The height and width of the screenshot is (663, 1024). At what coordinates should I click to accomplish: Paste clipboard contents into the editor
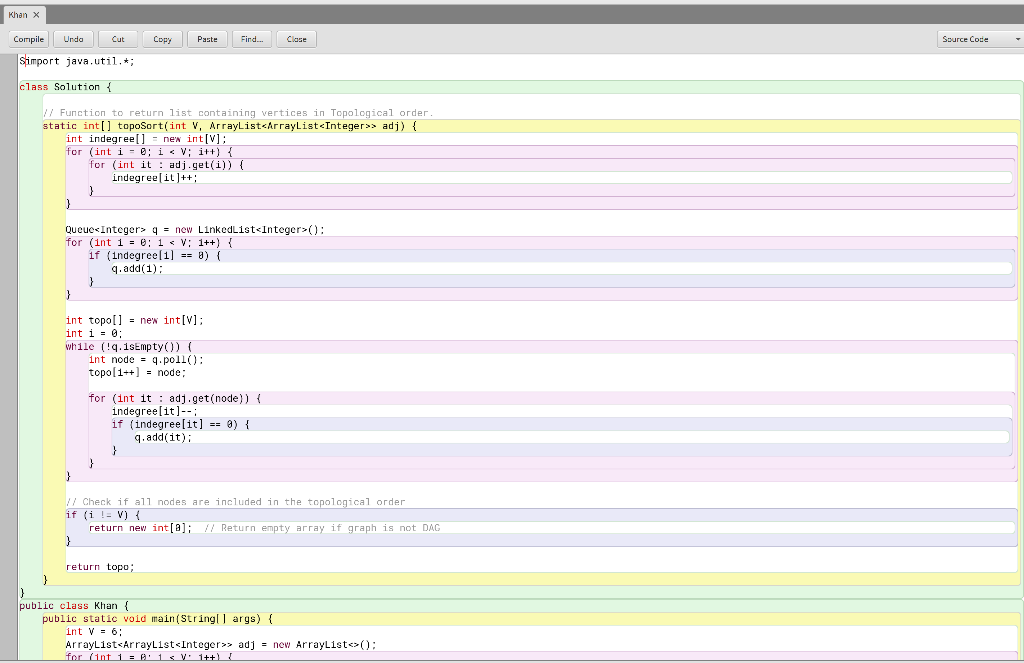(207, 38)
